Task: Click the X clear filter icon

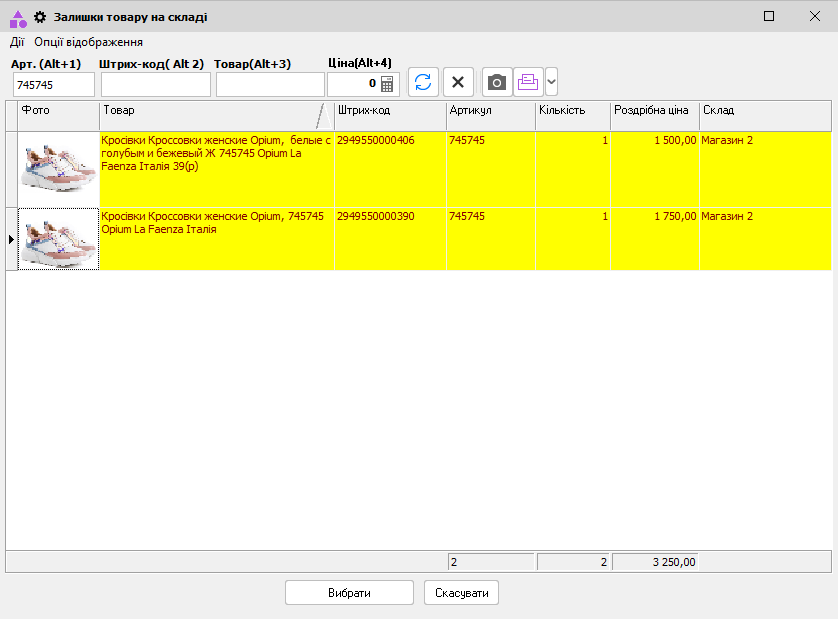Action: click(458, 83)
